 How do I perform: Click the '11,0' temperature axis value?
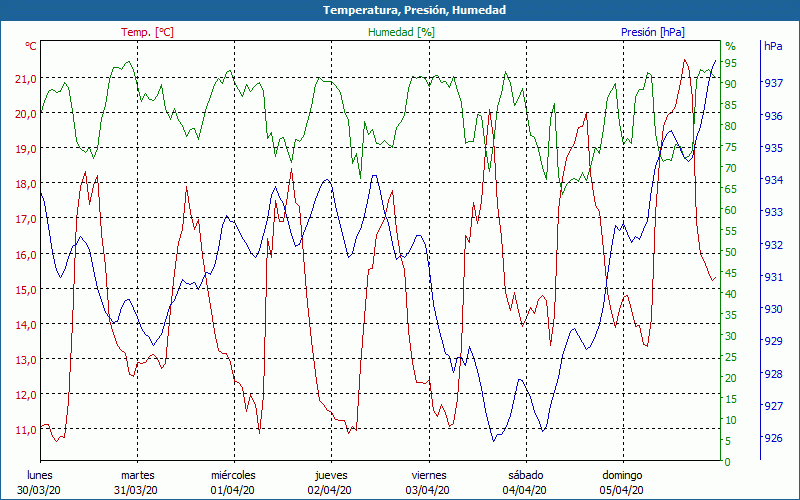tap(26, 430)
